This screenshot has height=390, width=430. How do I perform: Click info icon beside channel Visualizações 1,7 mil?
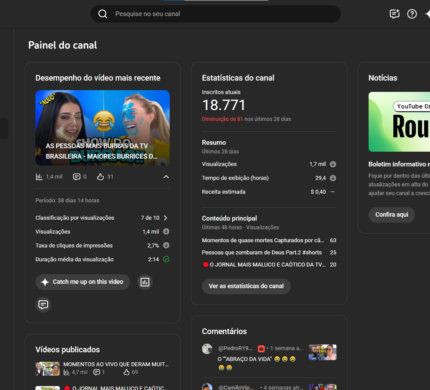tap(333, 164)
